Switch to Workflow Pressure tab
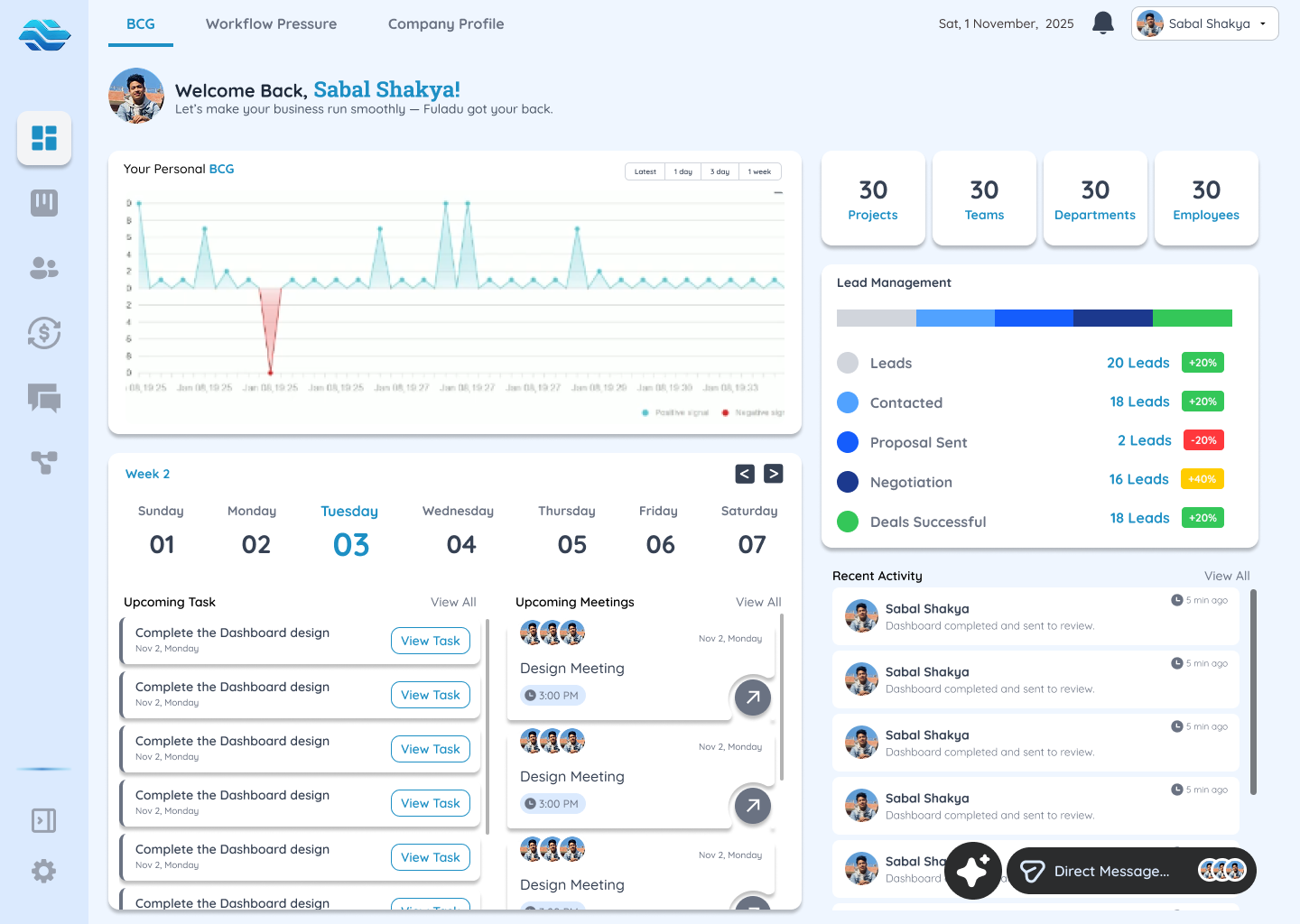 (x=272, y=24)
